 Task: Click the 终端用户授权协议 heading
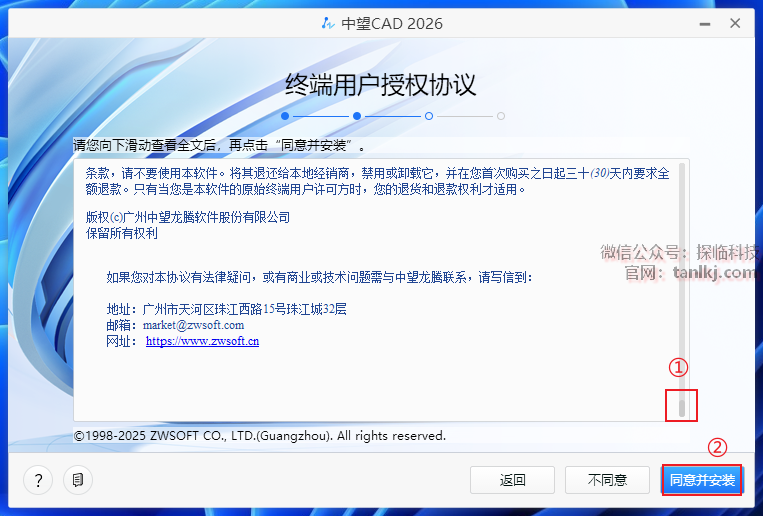(x=381, y=85)
